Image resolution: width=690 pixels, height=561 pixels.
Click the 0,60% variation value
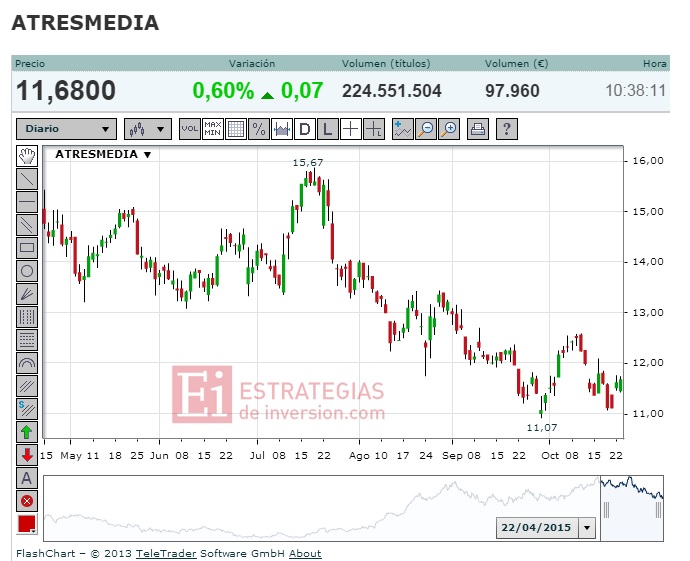coord(223,91)
